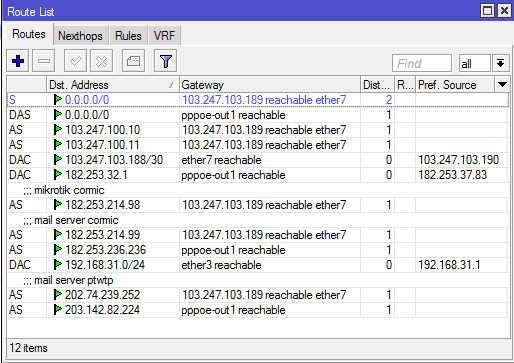The width and height of the screenshot is (514, 363).
Task: Select route 203.142.82.224
Action: click(x=258, y=310)
